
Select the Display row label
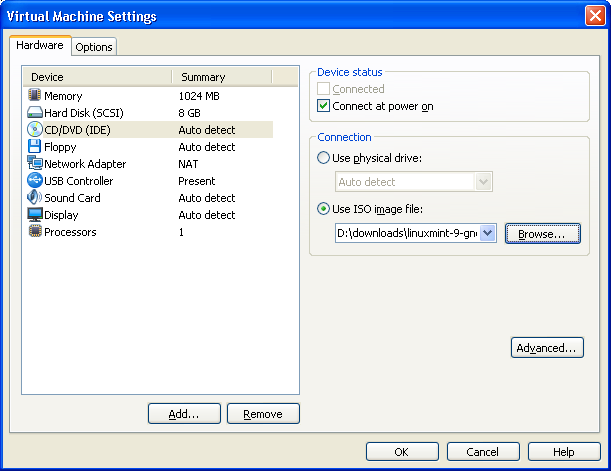61,215
